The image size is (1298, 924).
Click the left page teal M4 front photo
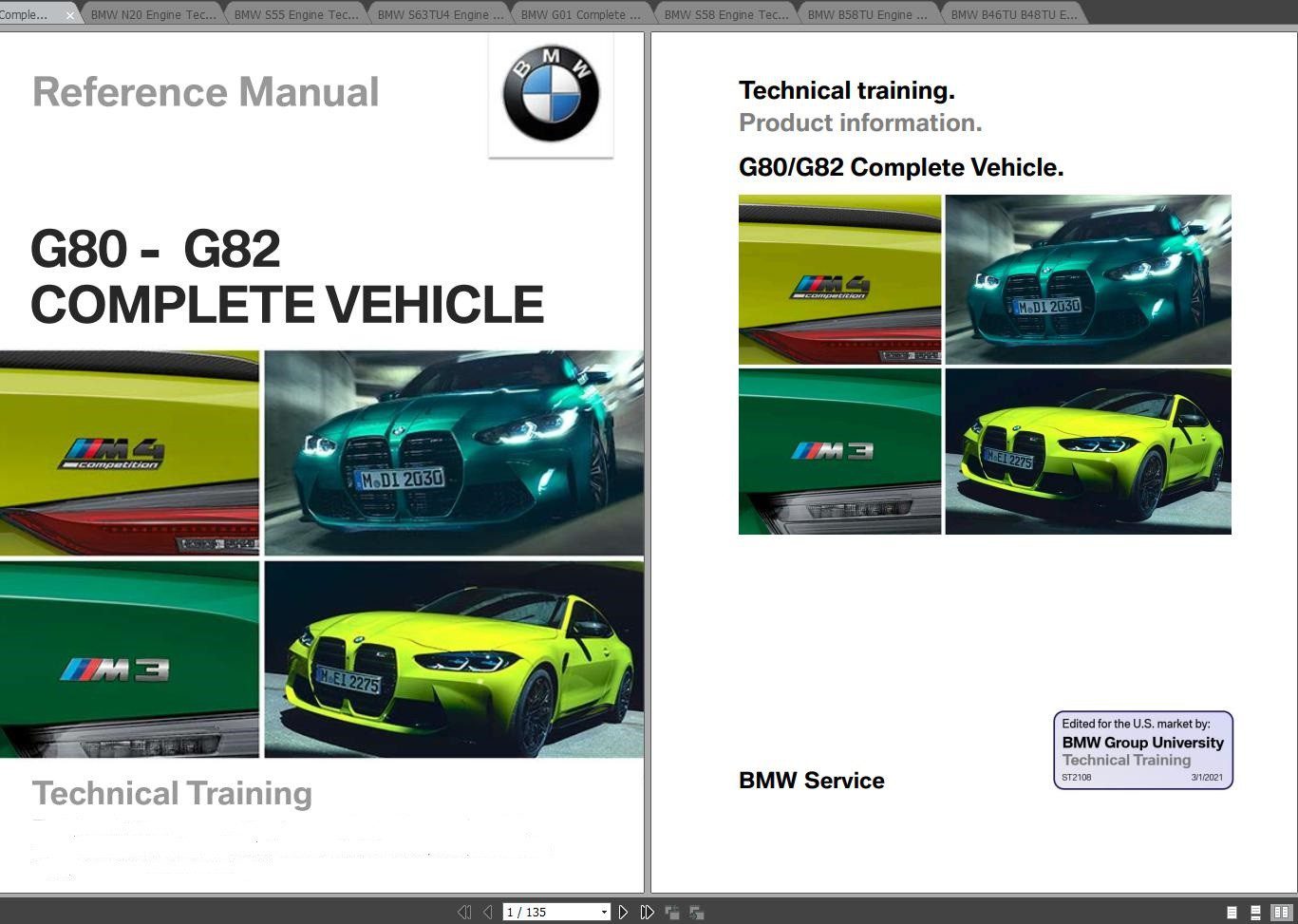(454, 453)
